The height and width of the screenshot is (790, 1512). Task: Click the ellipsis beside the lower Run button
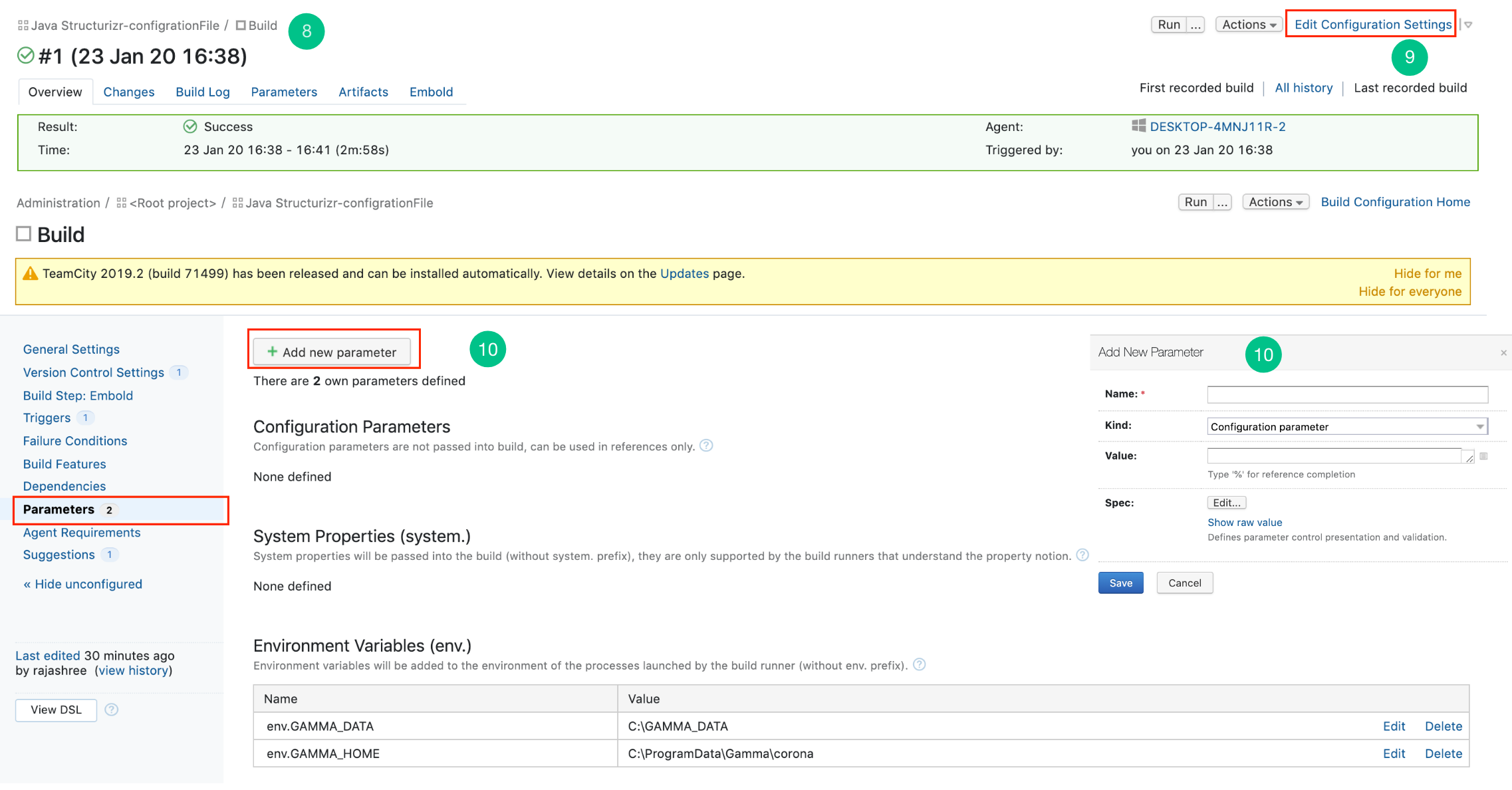[1223, 202]
